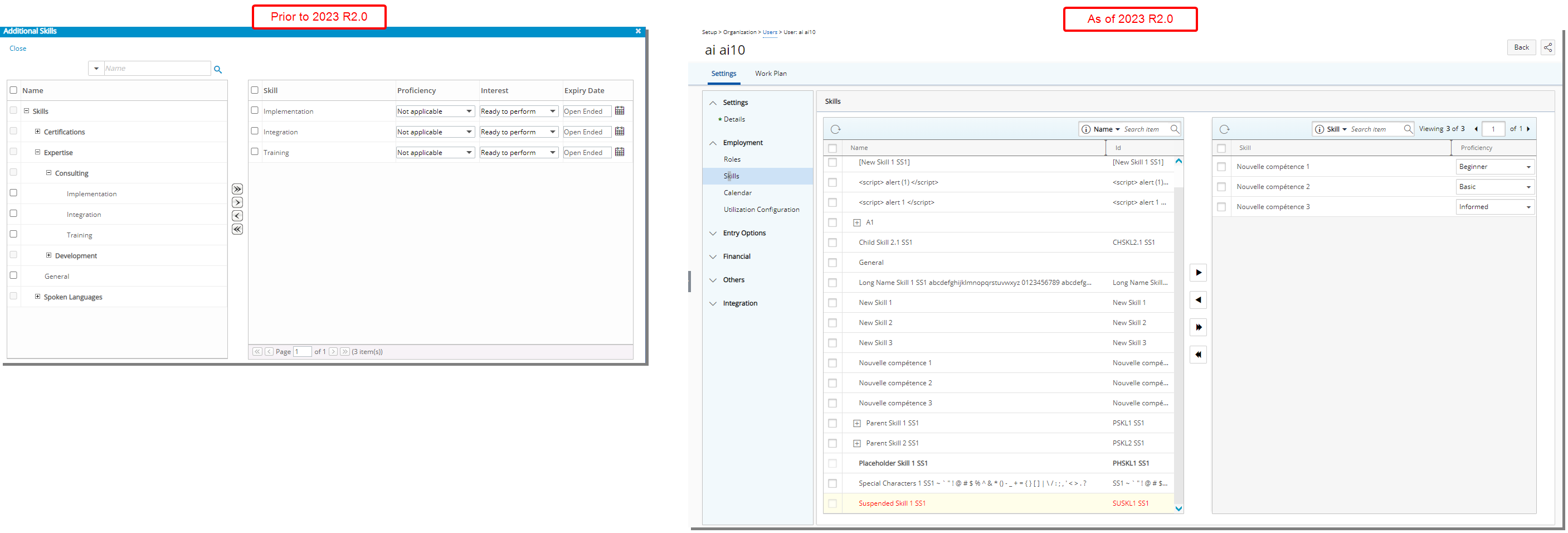Go to previous page of assigned skills
1568x533 pixels.
pos(1476,129)
